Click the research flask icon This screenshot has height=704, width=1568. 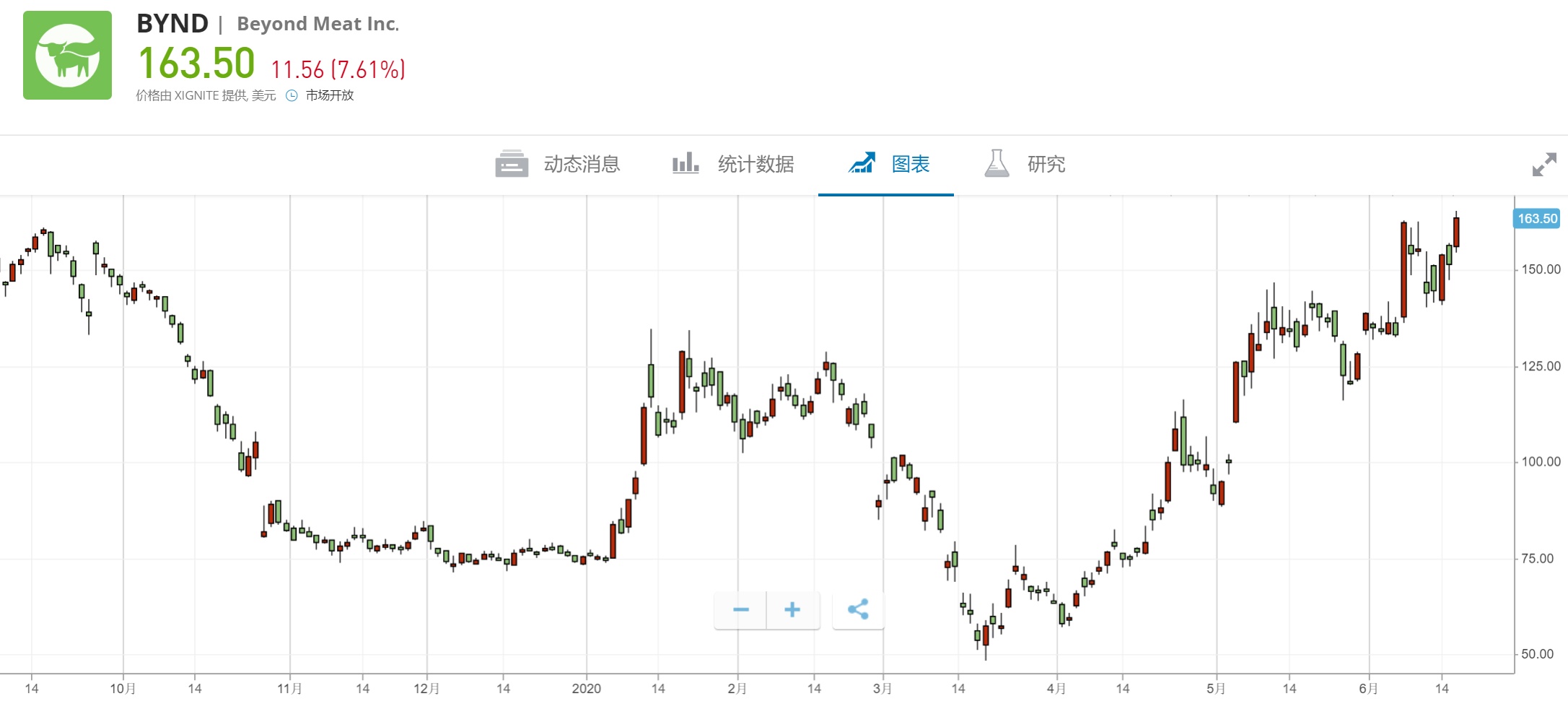pyautogui.click(x=997, y=163)
